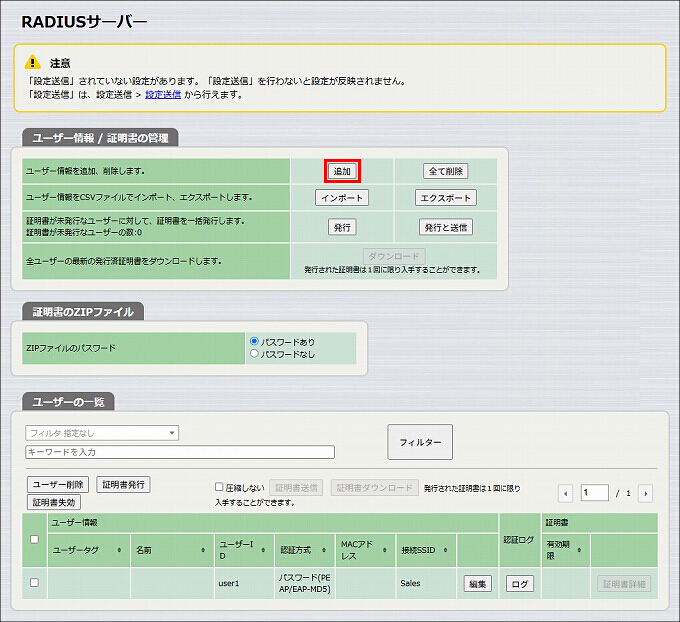This screenshot has width=680, height=622.
Task: Go to the next page with the right arrow
Action: click(x=645, y=494)
